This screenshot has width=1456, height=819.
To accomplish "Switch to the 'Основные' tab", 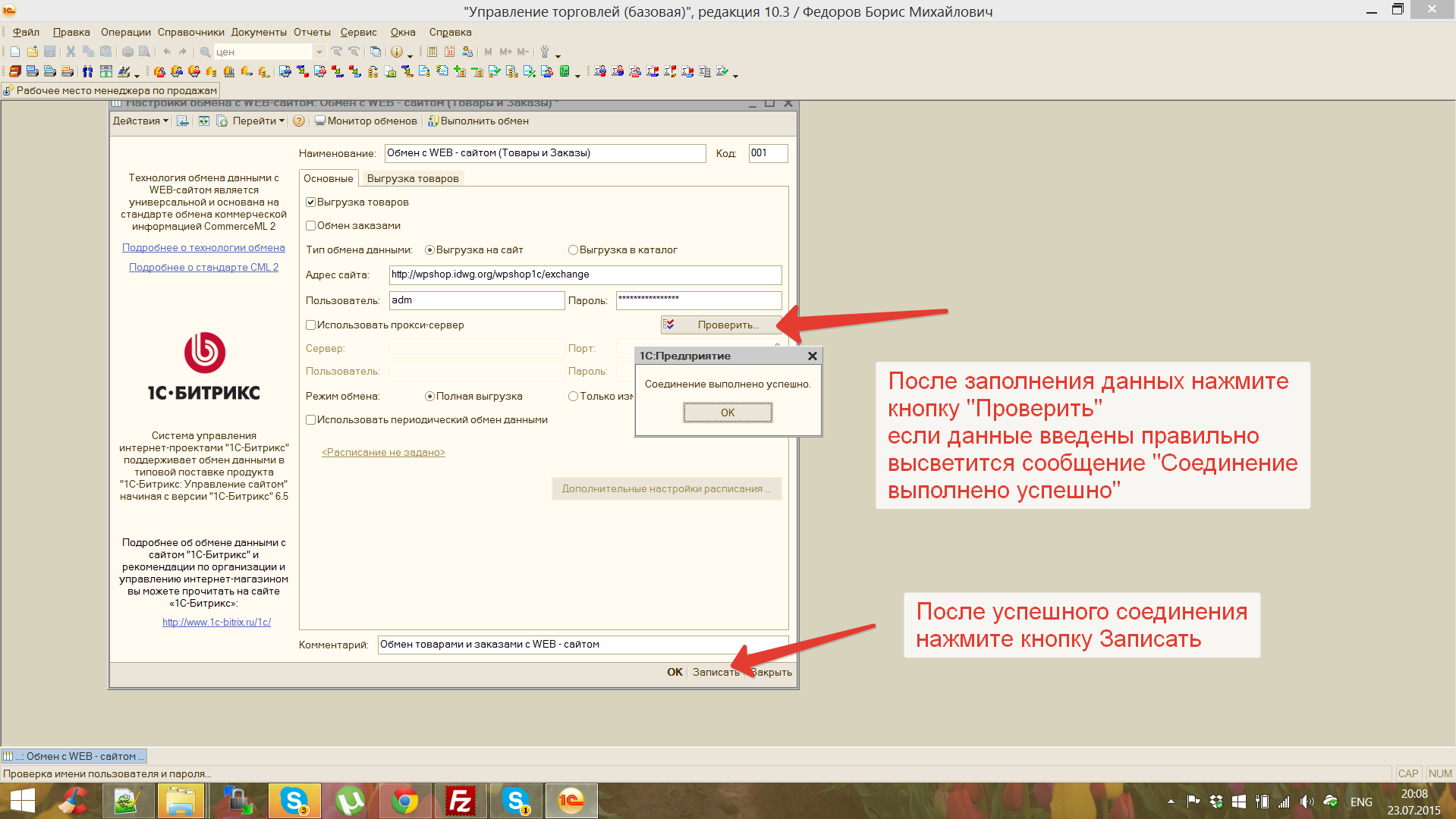I will click(x=329, y=178).
